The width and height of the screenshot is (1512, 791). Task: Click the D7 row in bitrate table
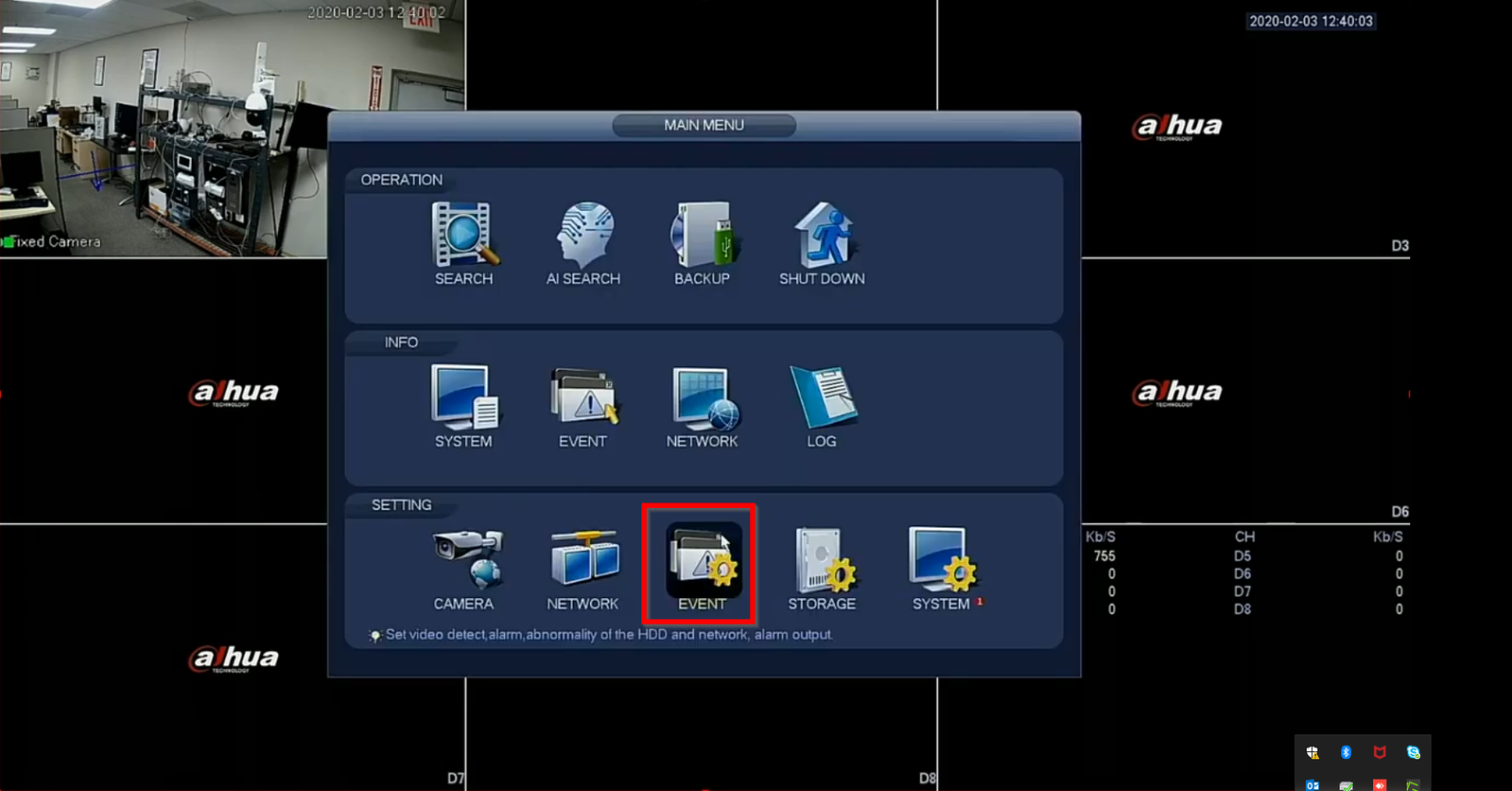1243,591
